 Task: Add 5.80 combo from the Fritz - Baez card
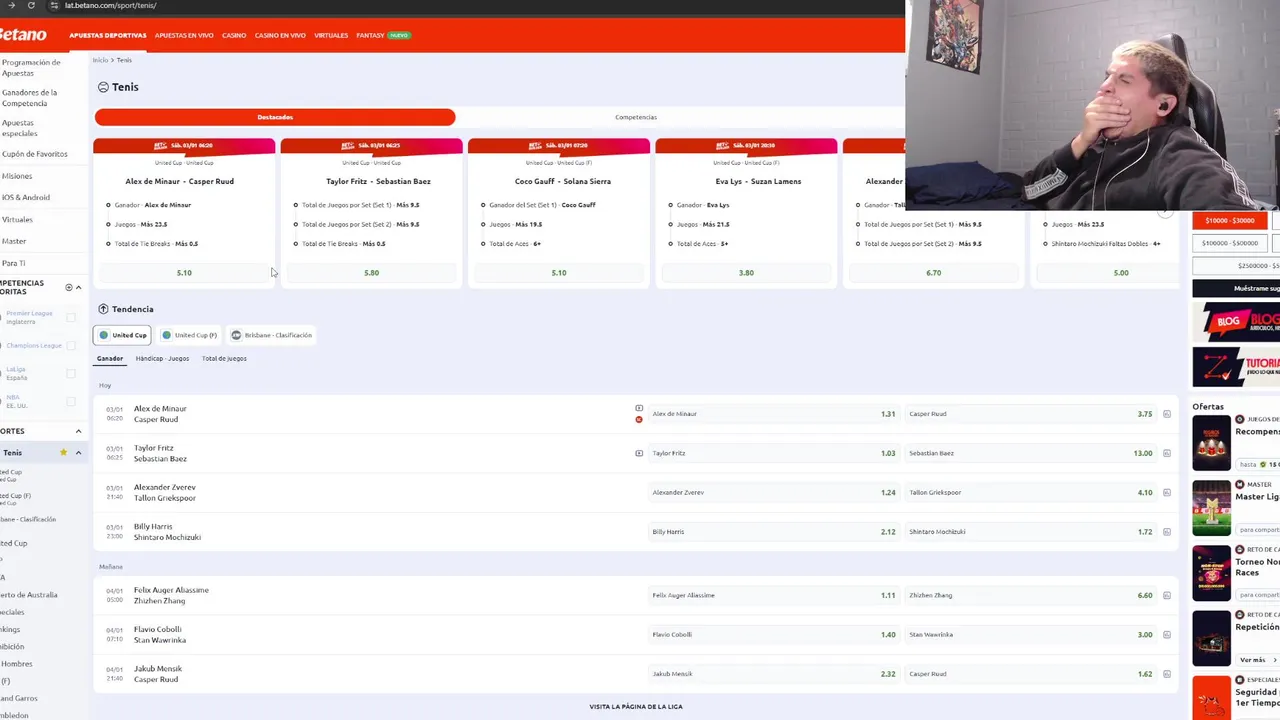click(371, 272)
